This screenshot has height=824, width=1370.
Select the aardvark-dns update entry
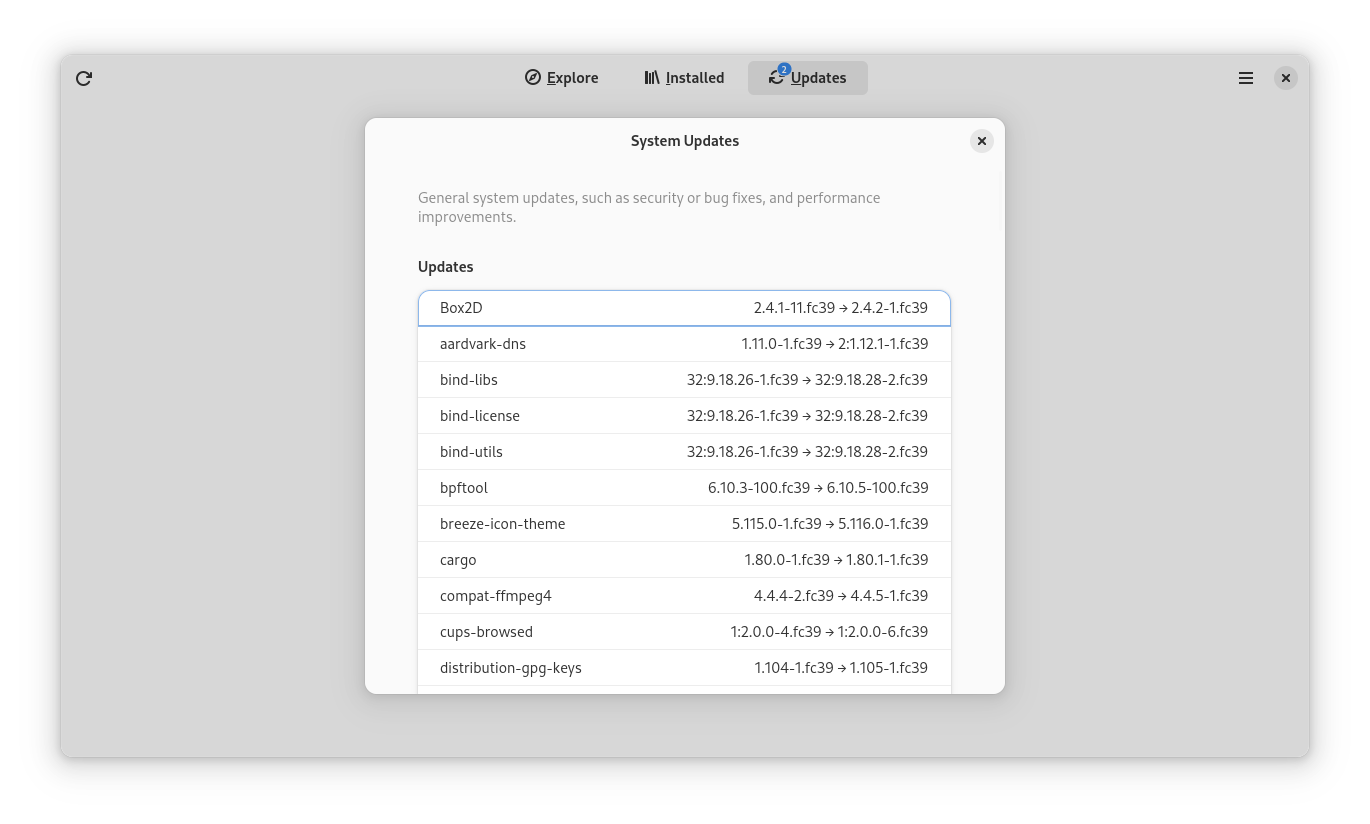pyautogui.click(x=684, y=344)
